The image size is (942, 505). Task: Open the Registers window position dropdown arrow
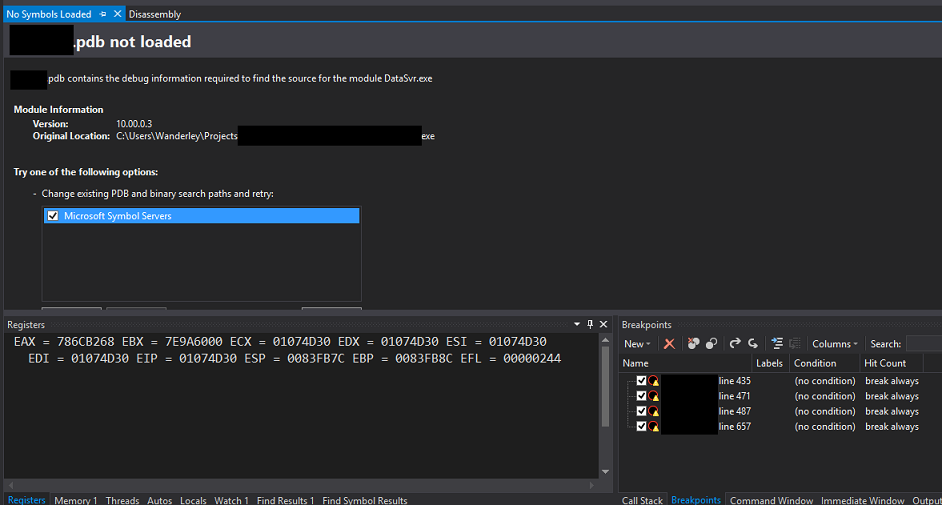[577, 325]
